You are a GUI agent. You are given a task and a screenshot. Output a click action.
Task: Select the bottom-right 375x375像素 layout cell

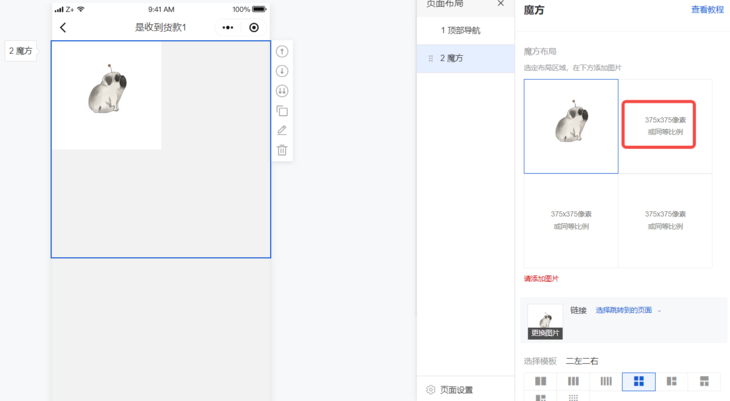[665, 220]
